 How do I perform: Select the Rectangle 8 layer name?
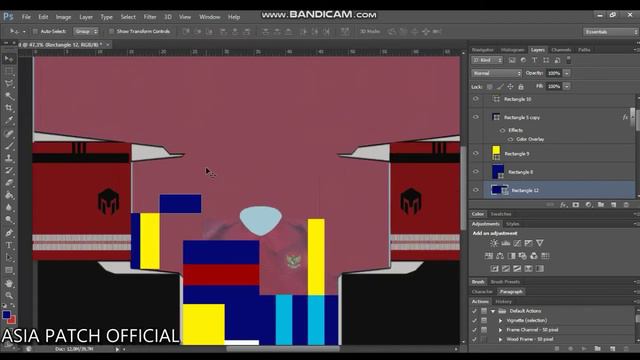click(x=520, y=172)
